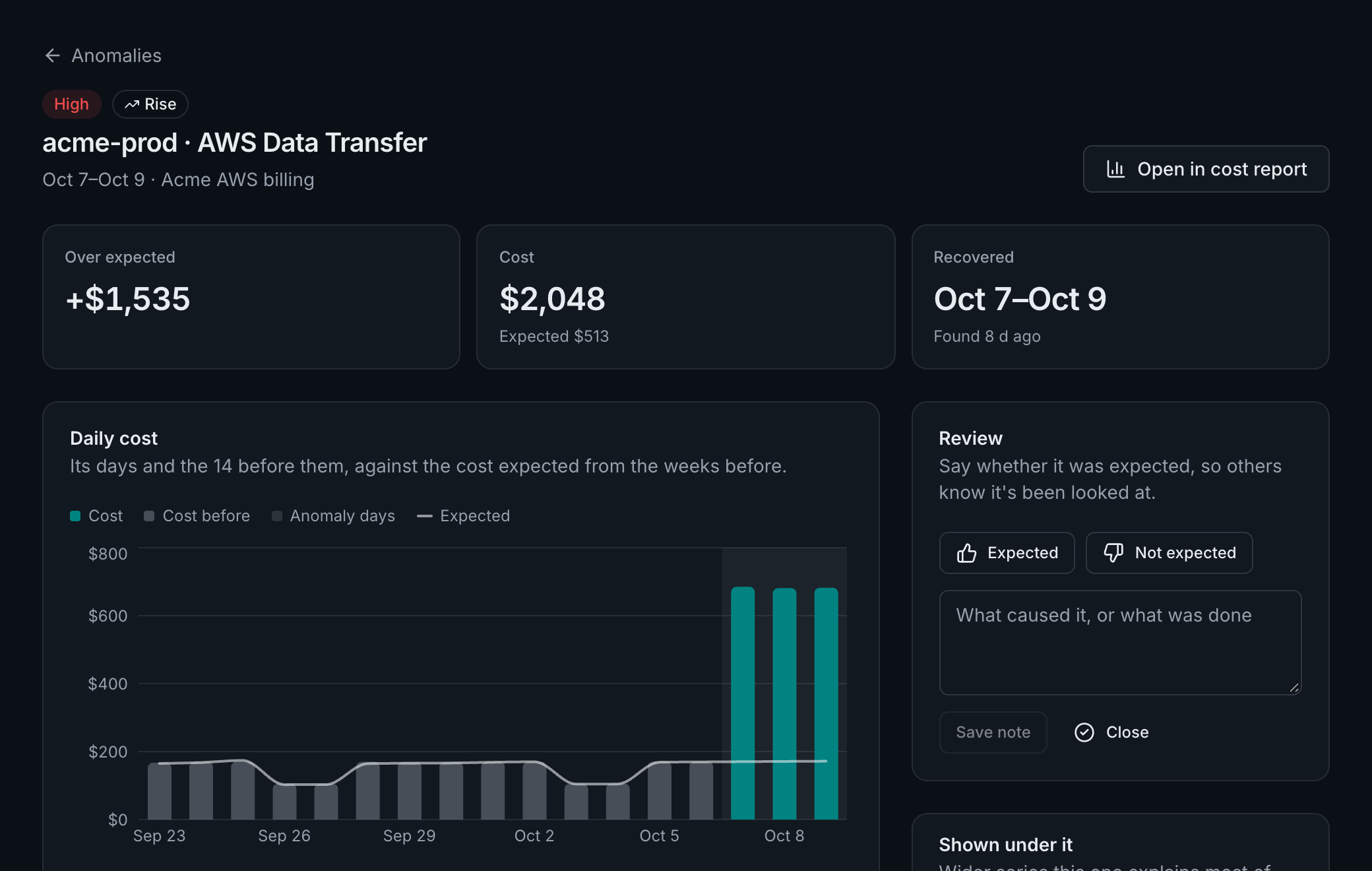The image size is (1372, 871).
Task: Close the anomaly review
Action: click(1111, 732)
